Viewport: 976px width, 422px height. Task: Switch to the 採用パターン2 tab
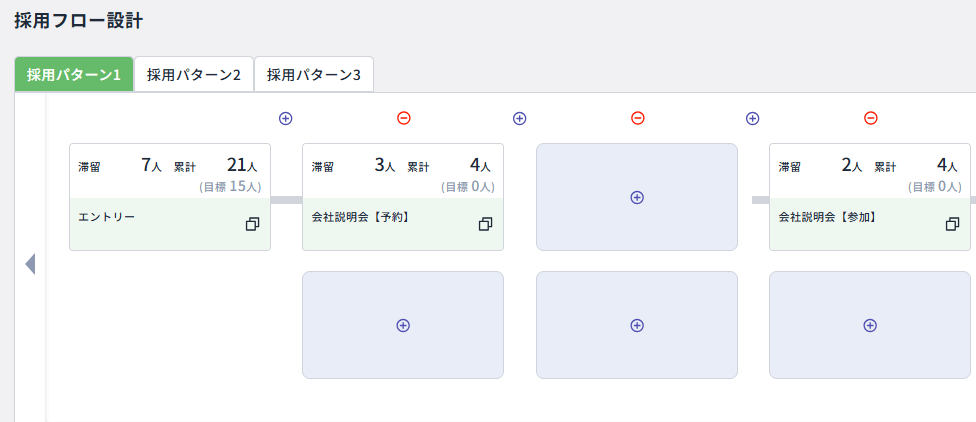[194, 74]
